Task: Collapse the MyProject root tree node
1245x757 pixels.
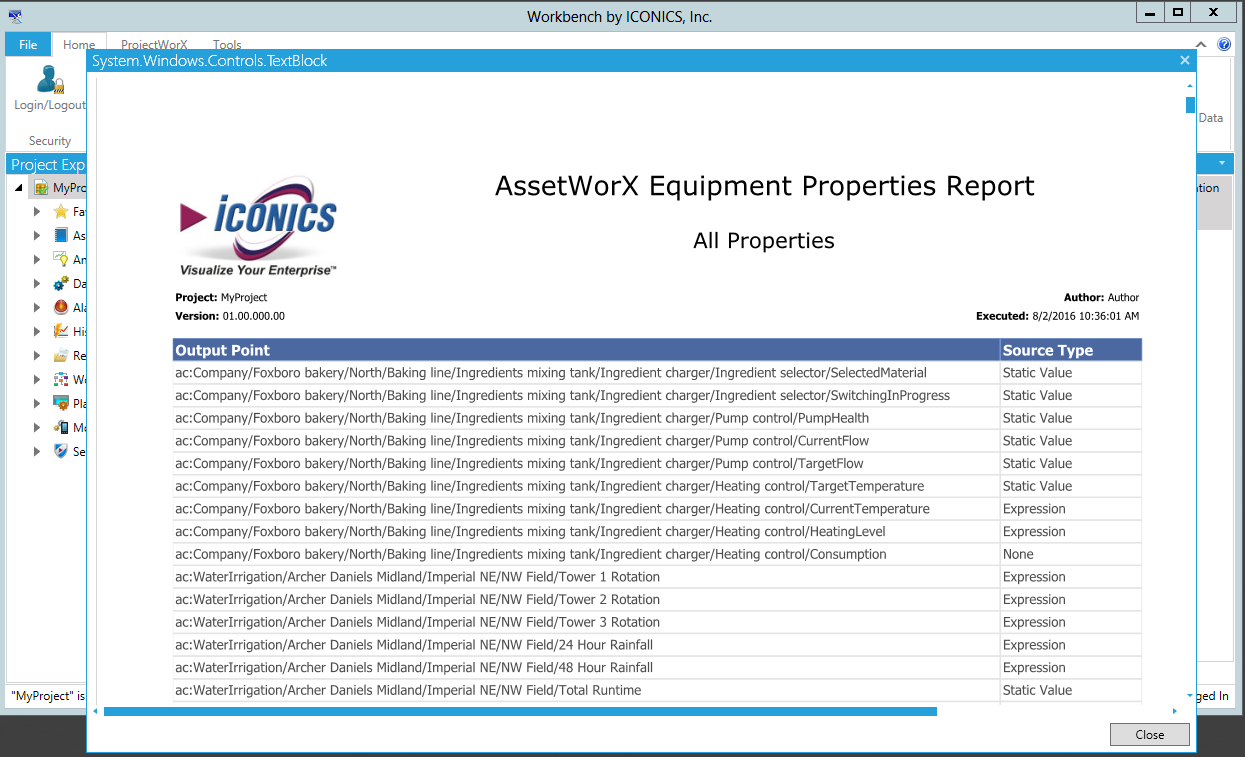Action: (x=19, y=188)
